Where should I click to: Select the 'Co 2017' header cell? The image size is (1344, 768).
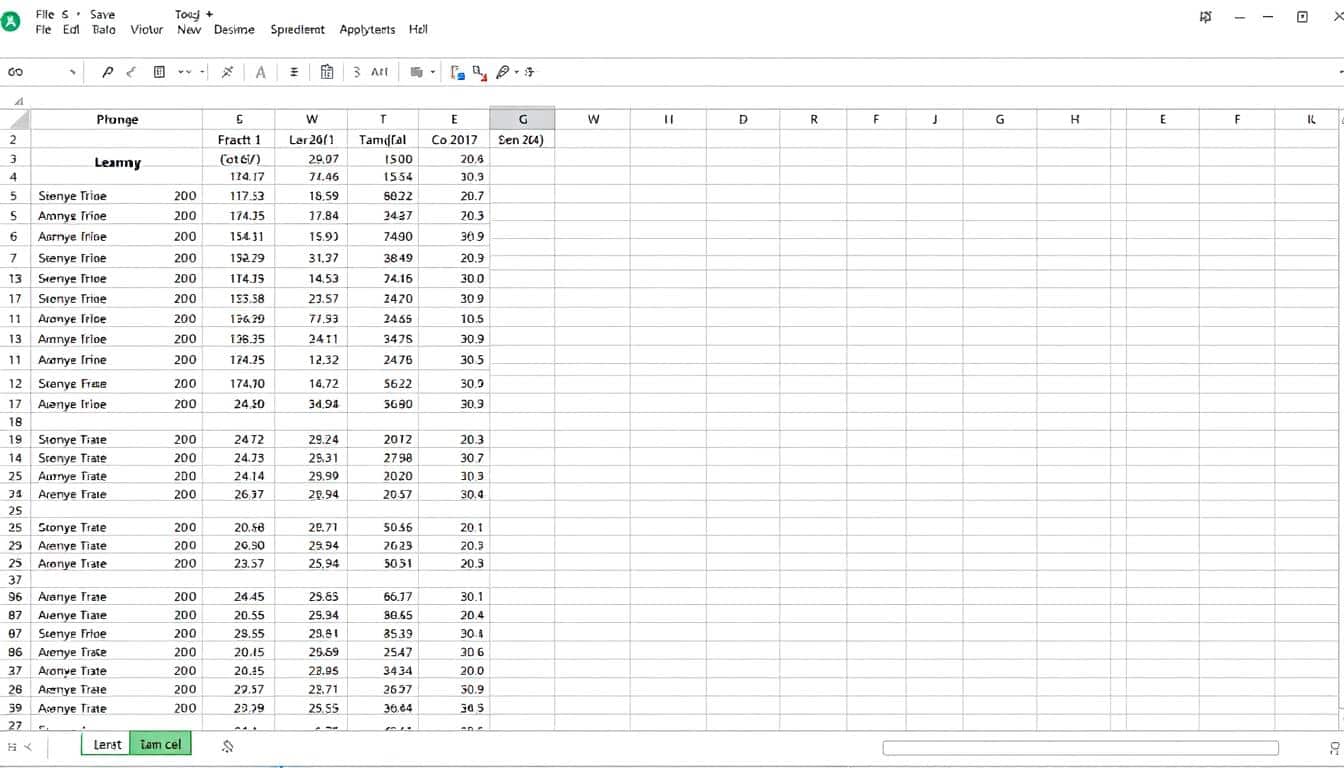coord(454,140)
